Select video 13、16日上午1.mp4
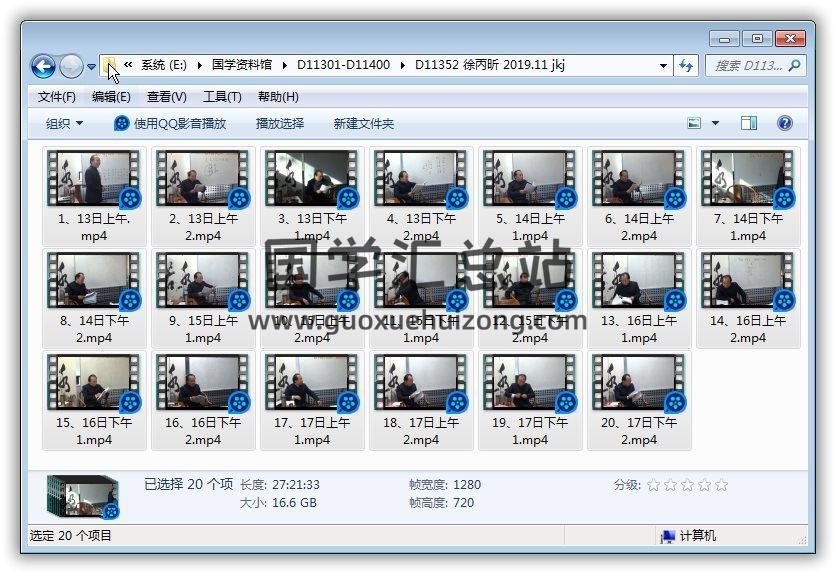The height and width of the screenshot is (574, 836). tap(639, 298)
